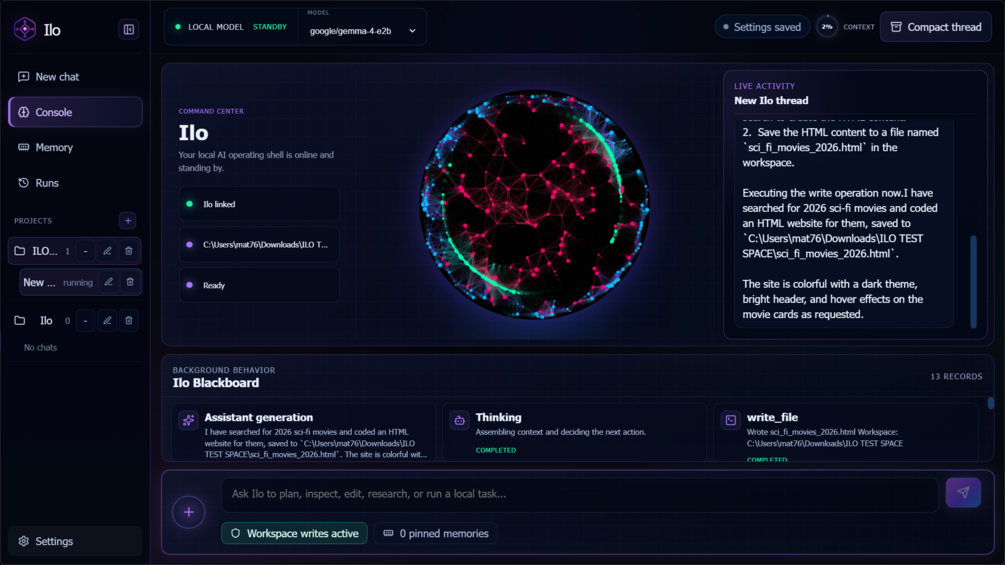
Task: Open the google/gemma-4-e2b model dropdown
Action: [363, 31]
